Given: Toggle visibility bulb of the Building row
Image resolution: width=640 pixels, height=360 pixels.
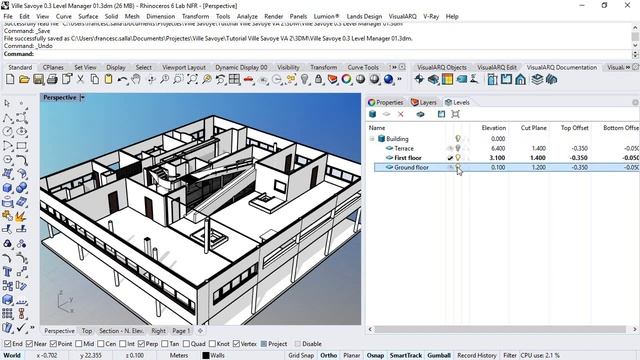Looking at the screenshot, I should tap(458, 139).
